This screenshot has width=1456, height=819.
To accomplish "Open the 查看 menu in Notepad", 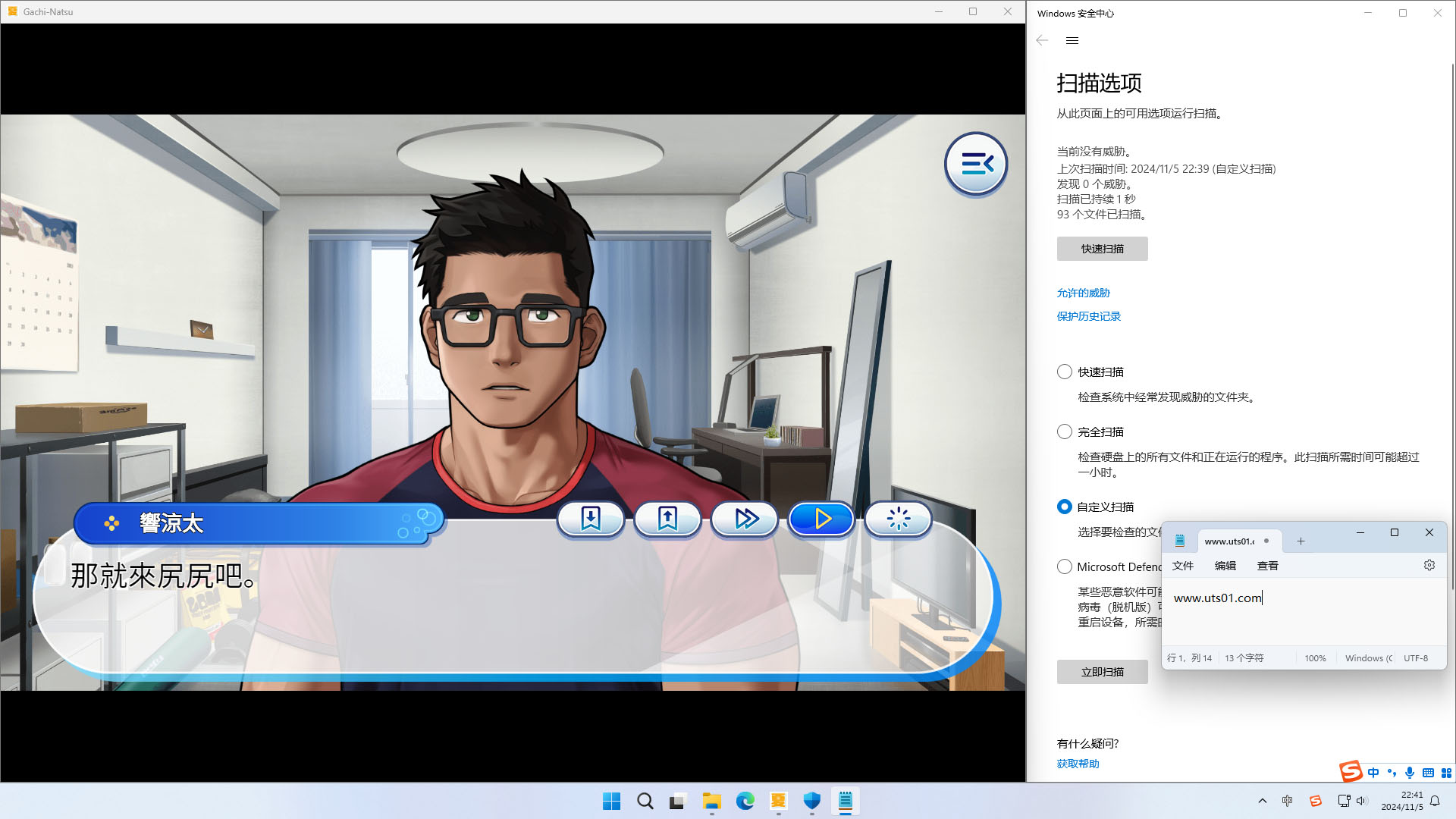I will (1267, 566).
